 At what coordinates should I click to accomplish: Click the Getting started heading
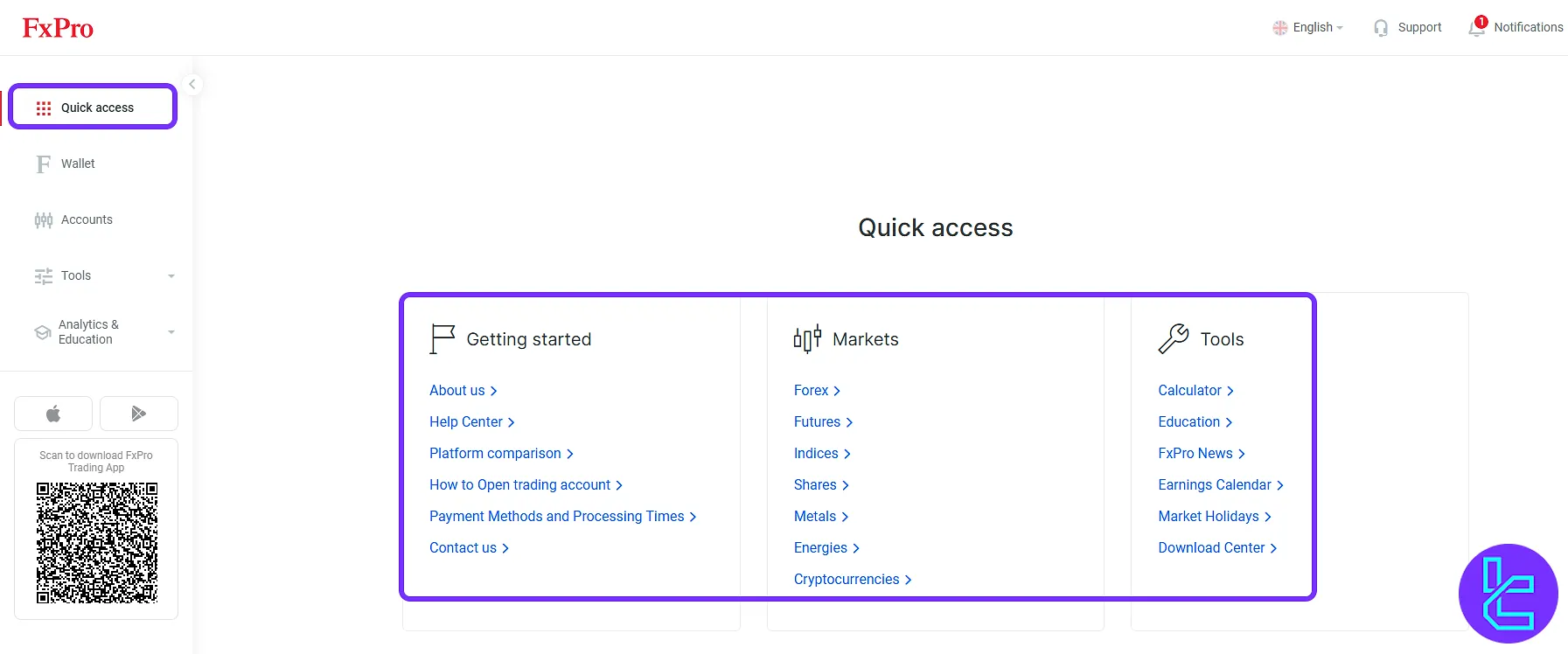point(529,339)
